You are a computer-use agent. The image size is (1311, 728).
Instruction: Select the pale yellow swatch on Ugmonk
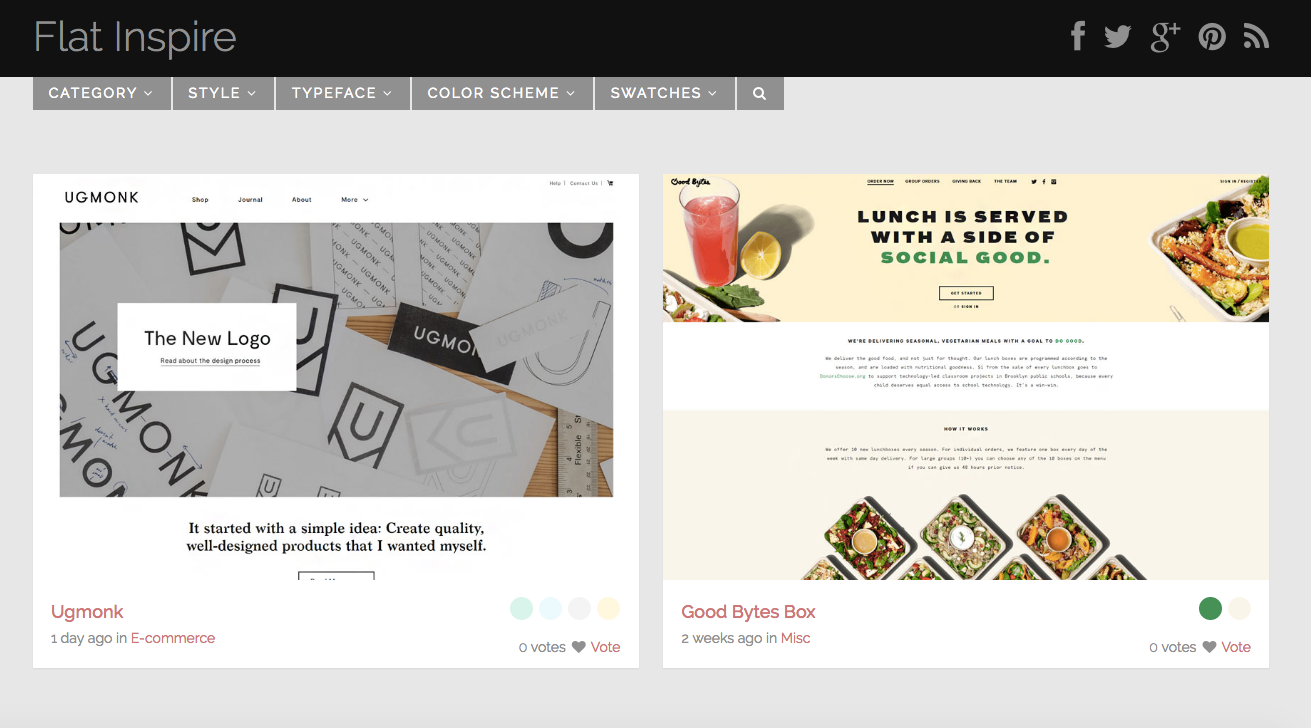(x=608, y=609)
